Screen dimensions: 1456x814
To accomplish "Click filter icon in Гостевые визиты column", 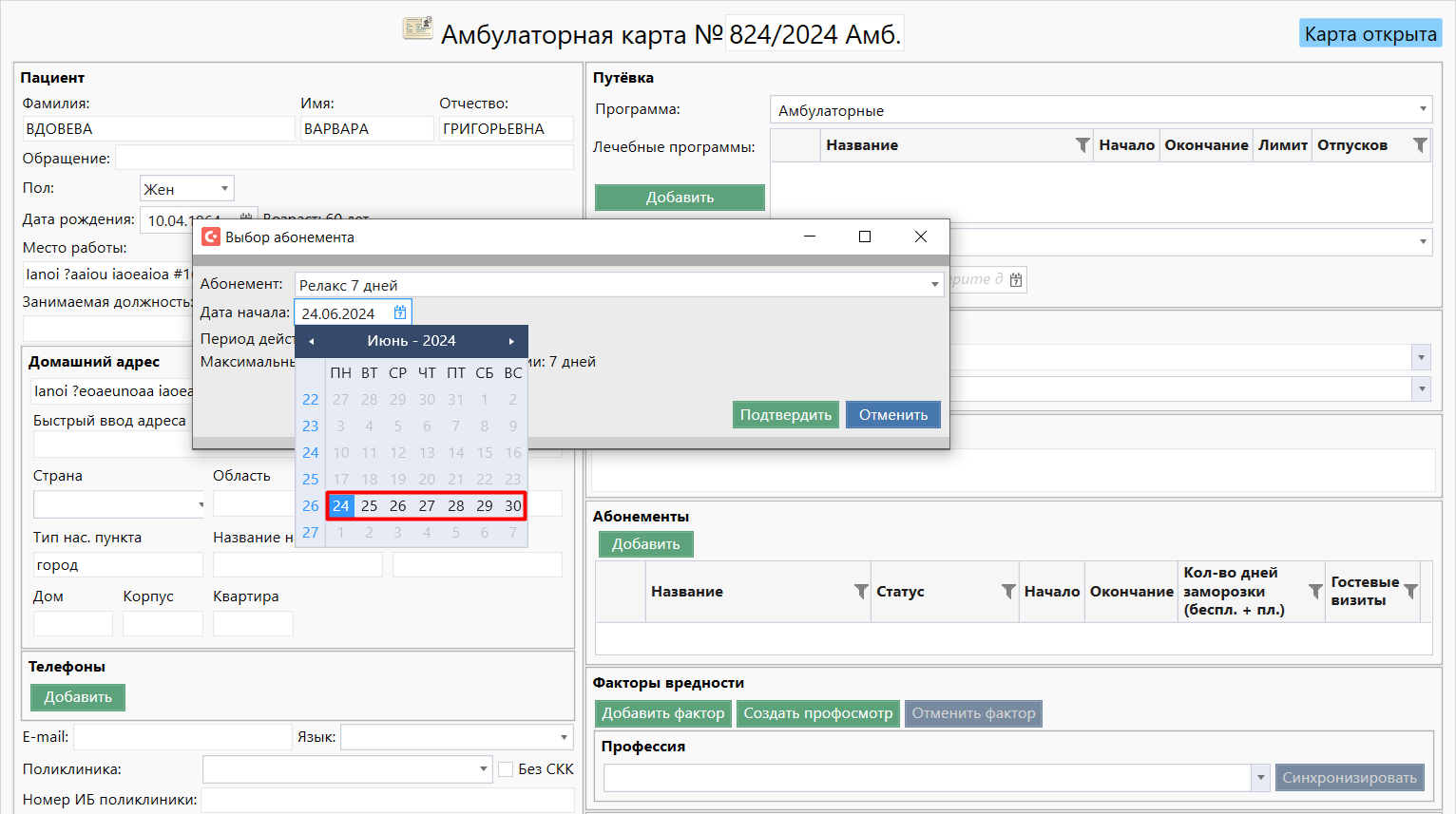I will (1410, 592).
